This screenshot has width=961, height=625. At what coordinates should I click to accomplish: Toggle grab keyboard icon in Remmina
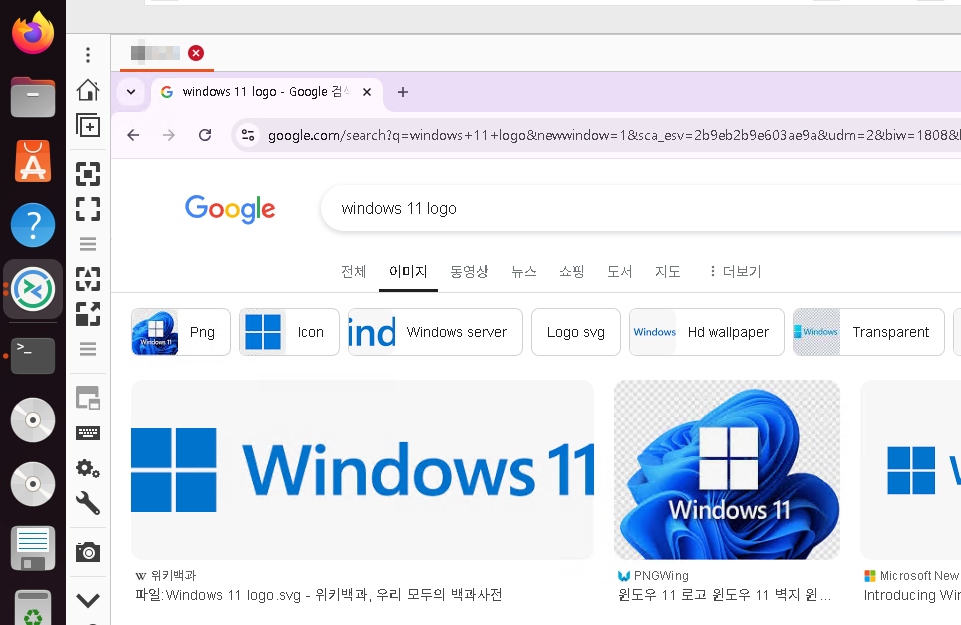pyautogui.click(x=88, y=433)
